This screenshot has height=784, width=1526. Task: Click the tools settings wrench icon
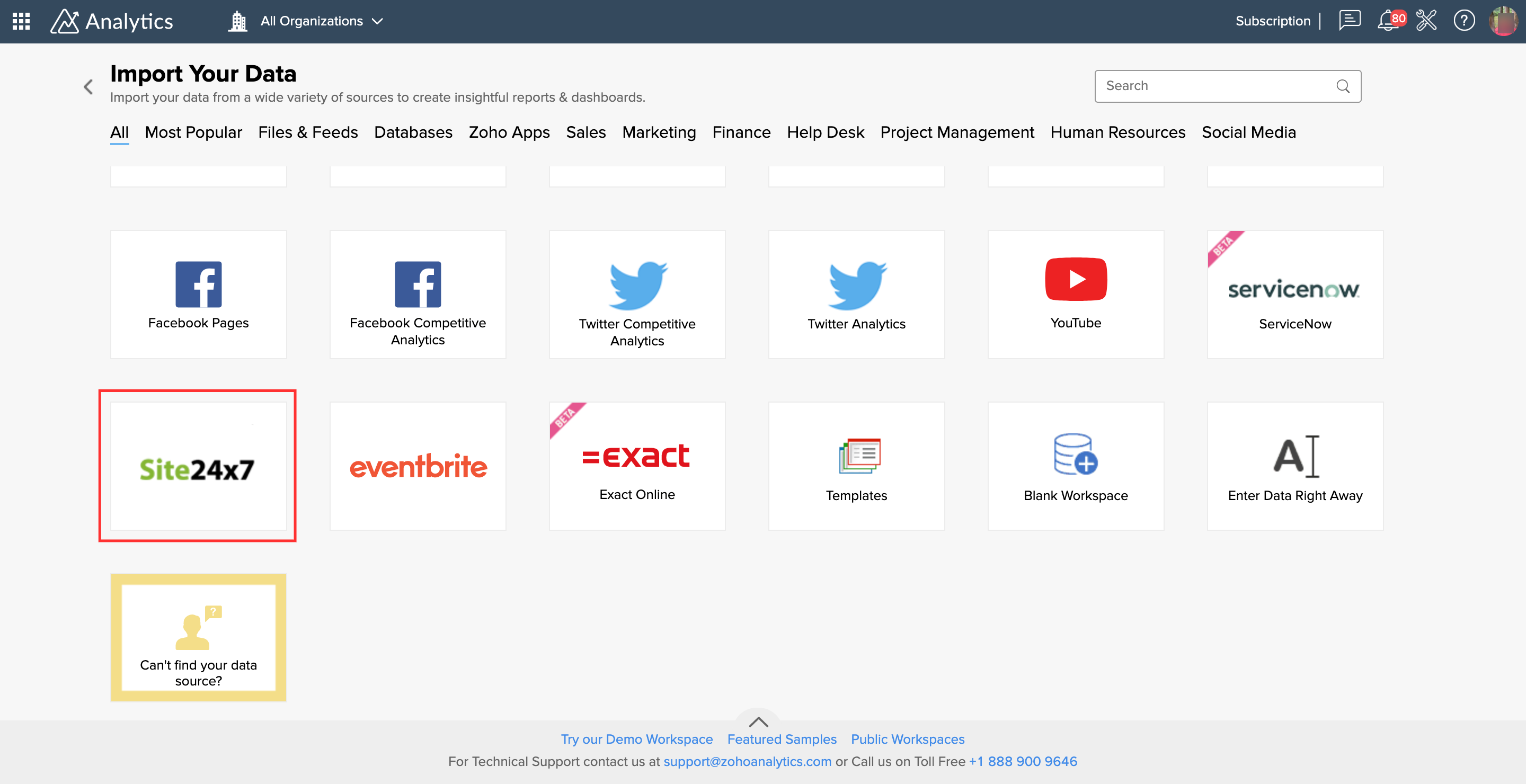coord(1426,21)
